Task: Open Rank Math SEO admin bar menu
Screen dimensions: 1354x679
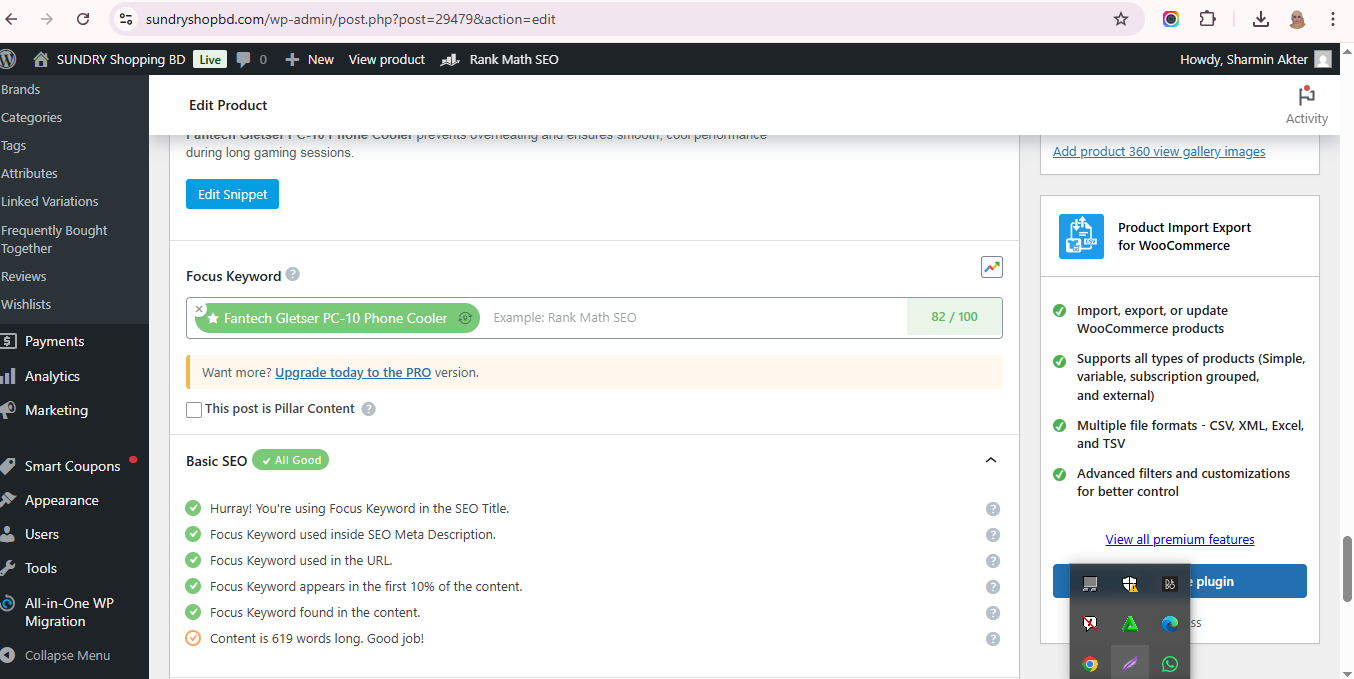Action: [500, 59]
